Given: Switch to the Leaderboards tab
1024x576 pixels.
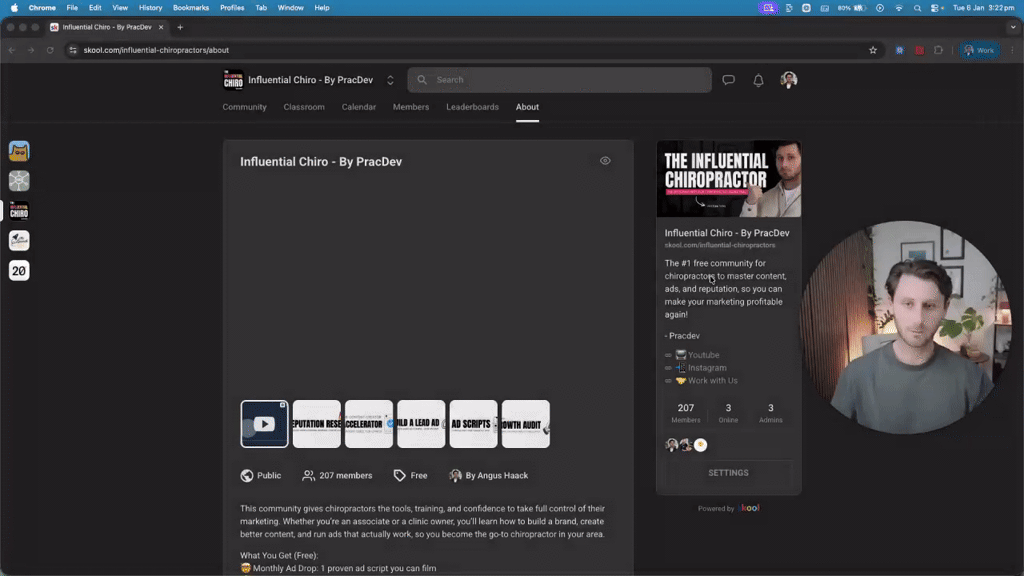Looking at the screenshot, I should tap(472, 107).
